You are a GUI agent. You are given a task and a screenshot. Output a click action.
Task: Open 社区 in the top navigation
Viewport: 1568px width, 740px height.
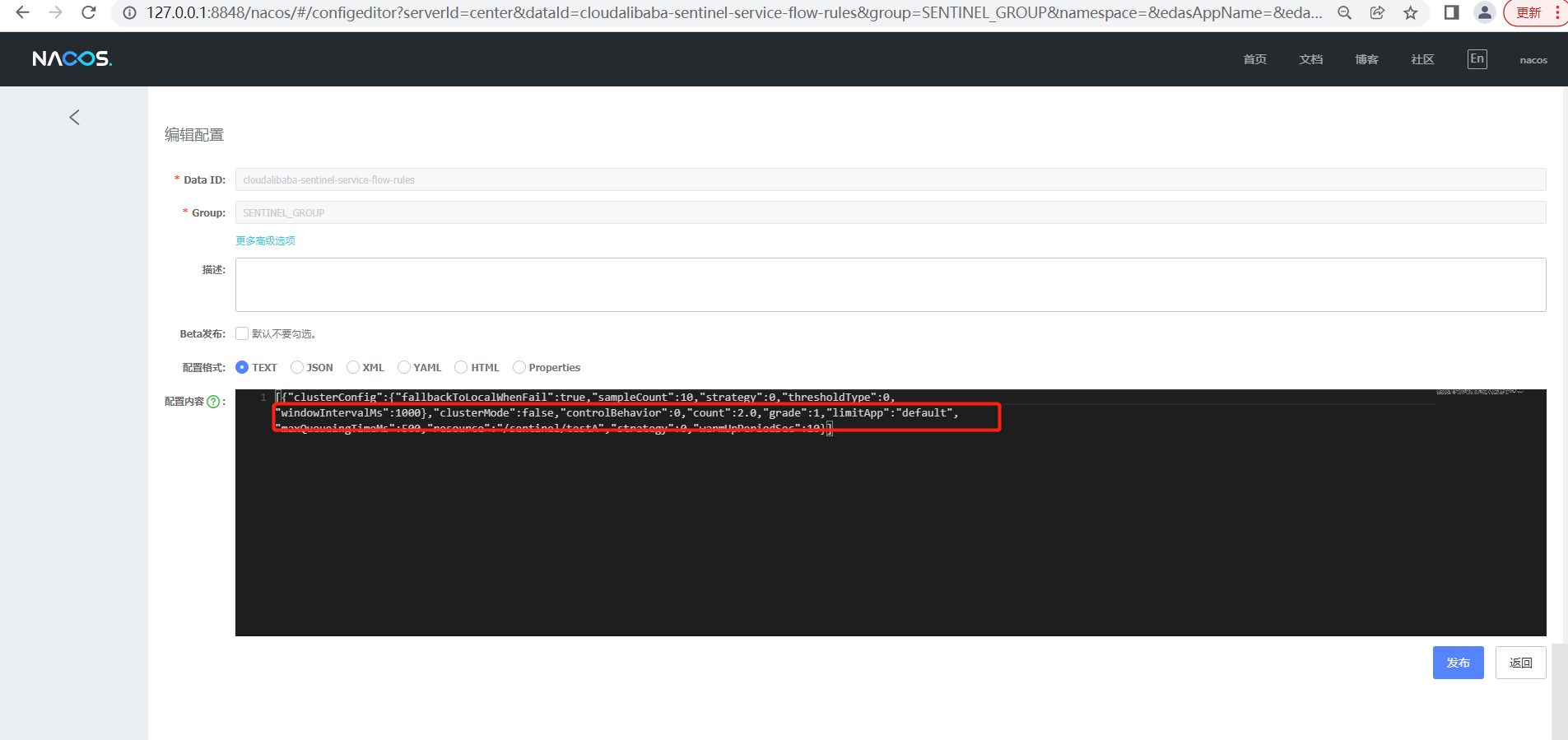(x=1422, y=59)
